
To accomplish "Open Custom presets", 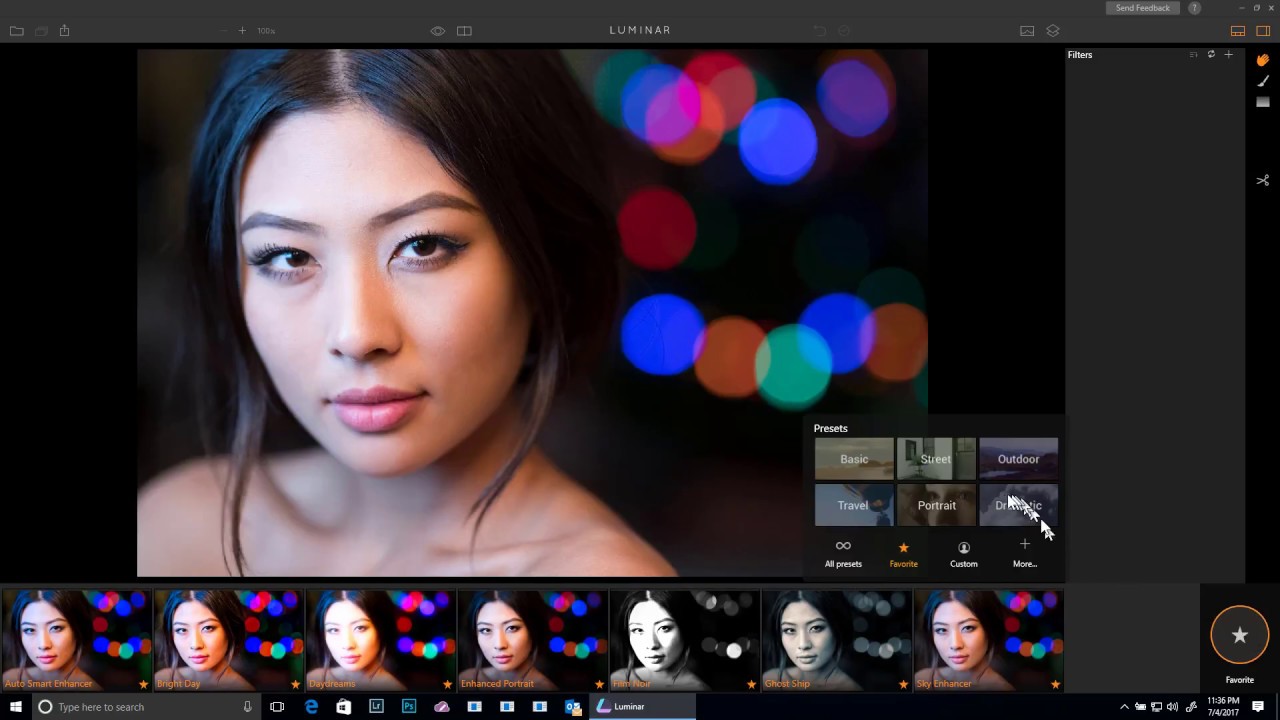I will (x=964, y=554).
